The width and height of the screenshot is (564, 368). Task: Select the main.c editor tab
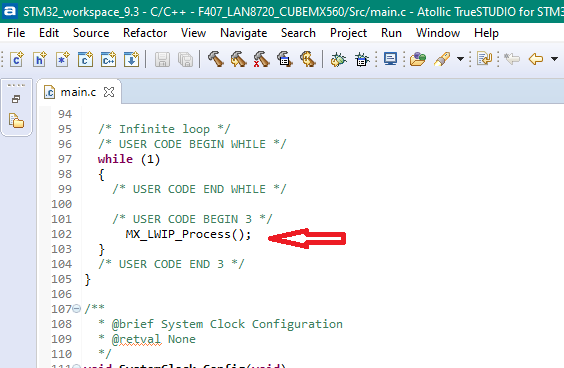click(78, 92)
